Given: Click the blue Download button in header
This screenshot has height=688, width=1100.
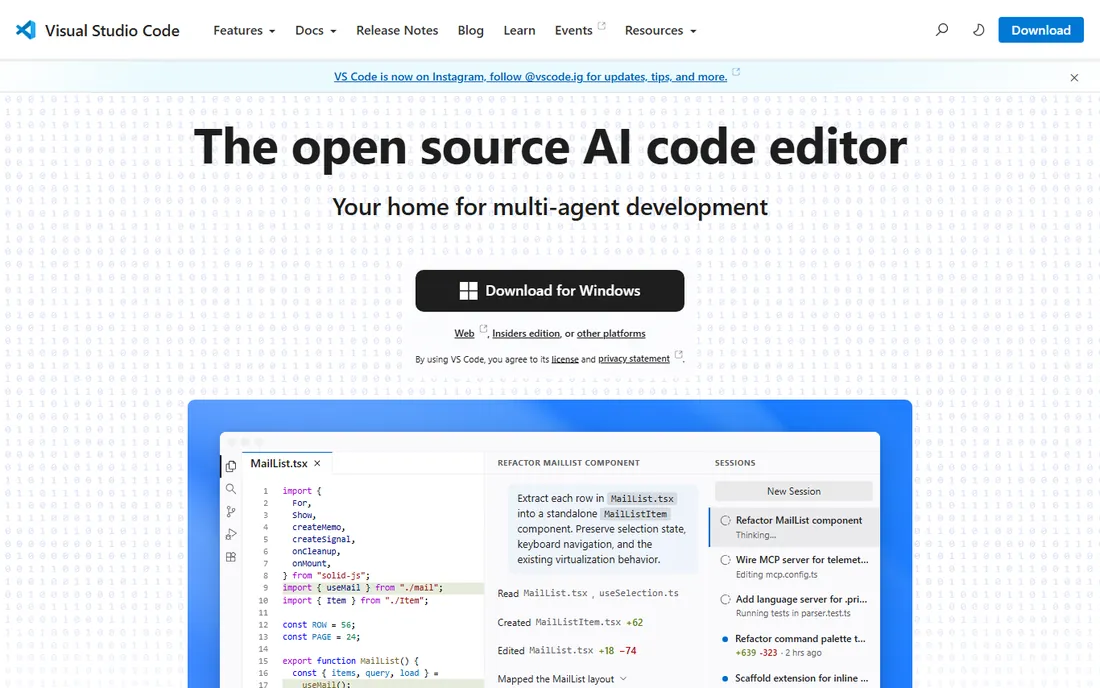Looking at the screenshot, I should [x=1040, y=30].
